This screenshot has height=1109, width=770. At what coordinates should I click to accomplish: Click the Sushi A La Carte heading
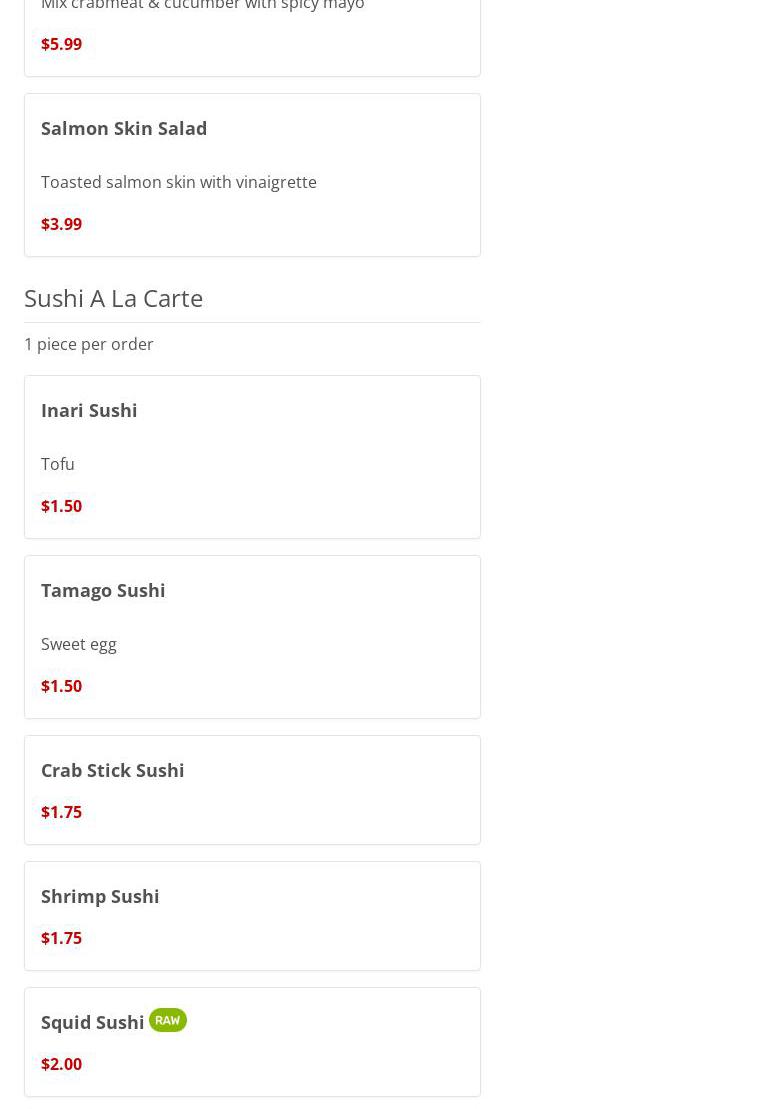113,298
